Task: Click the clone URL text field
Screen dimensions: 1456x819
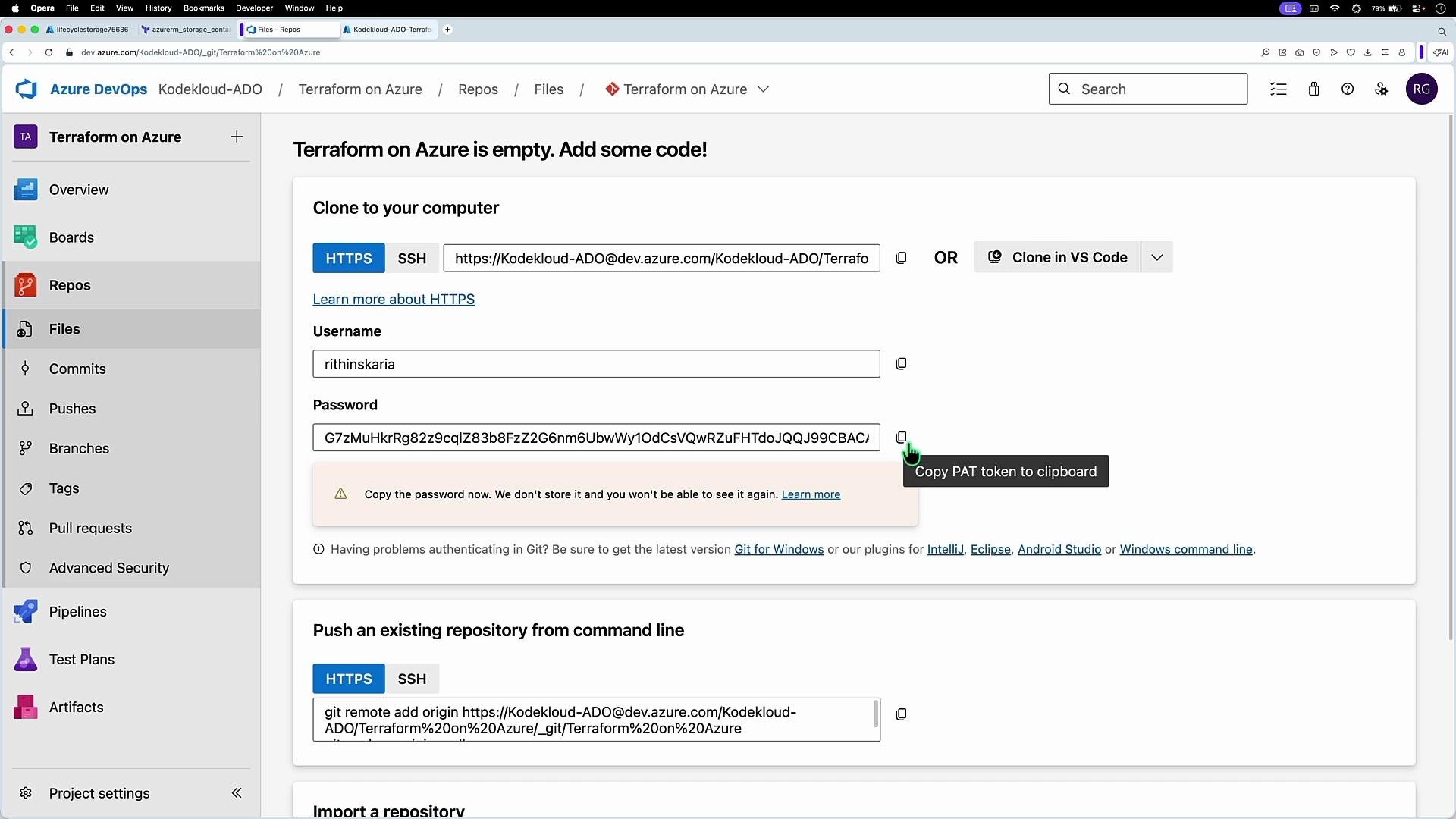Action: [x=661, y=259]
